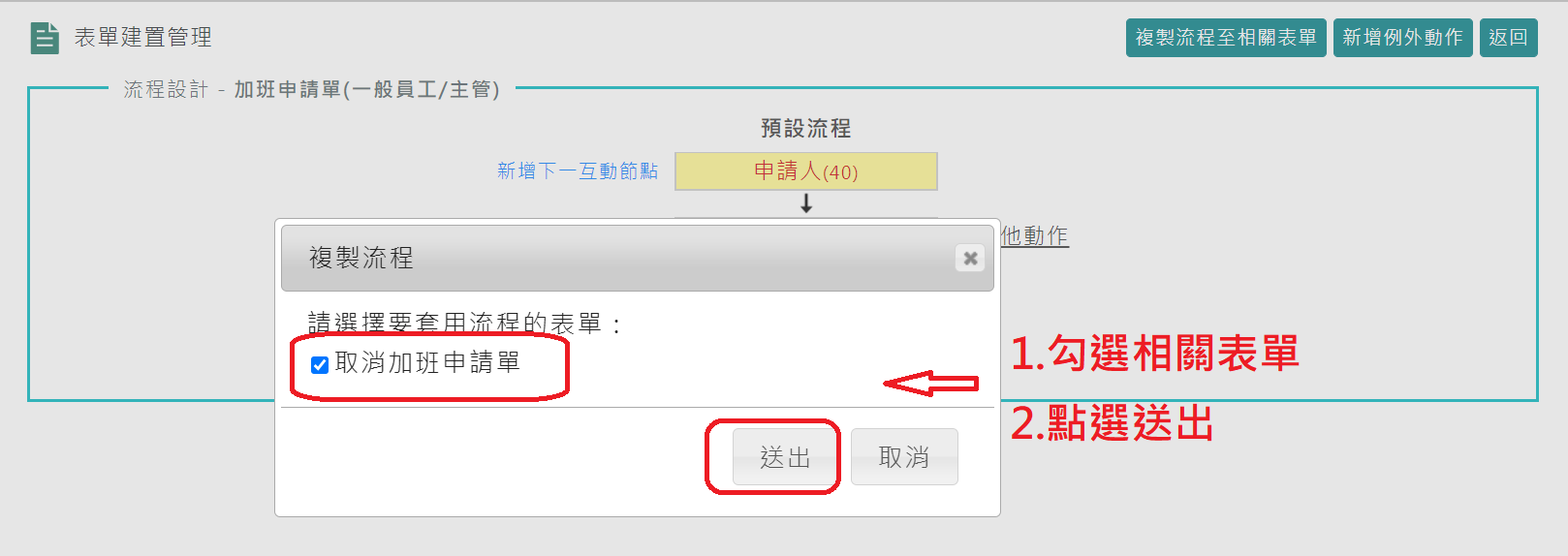Click the red 2.點選送出 annotation text
Screen dimensions: 1568x556
[x=1112, y=423]
